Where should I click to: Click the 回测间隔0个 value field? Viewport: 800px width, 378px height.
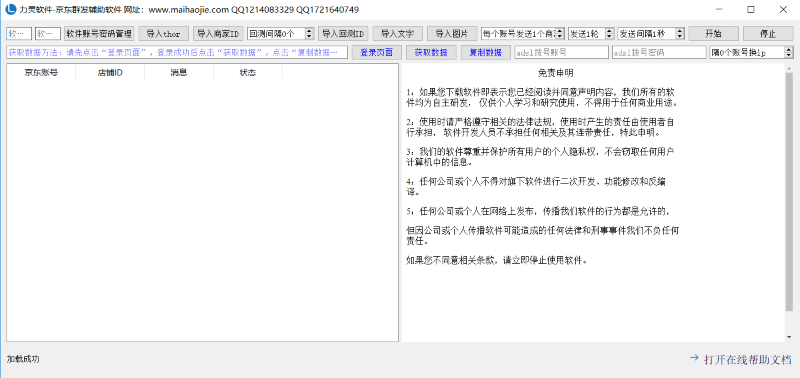(x=276, y=34)
